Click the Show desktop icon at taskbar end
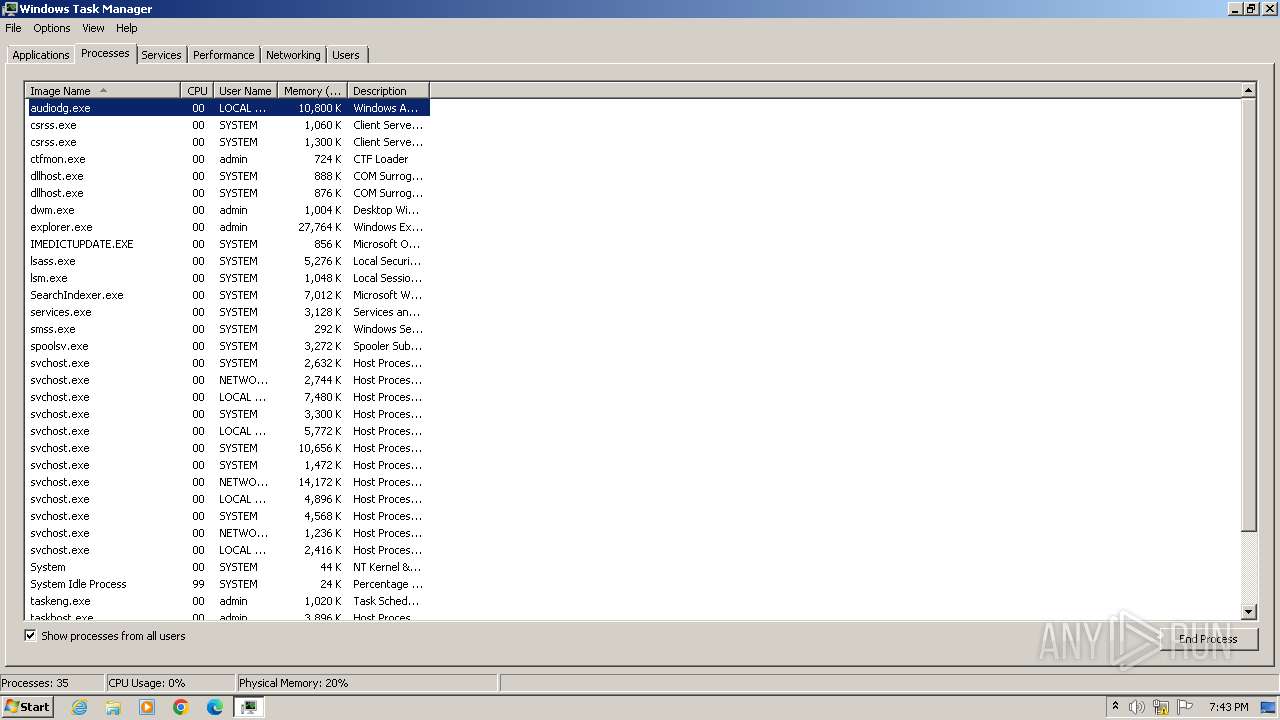 [1268, 707]
